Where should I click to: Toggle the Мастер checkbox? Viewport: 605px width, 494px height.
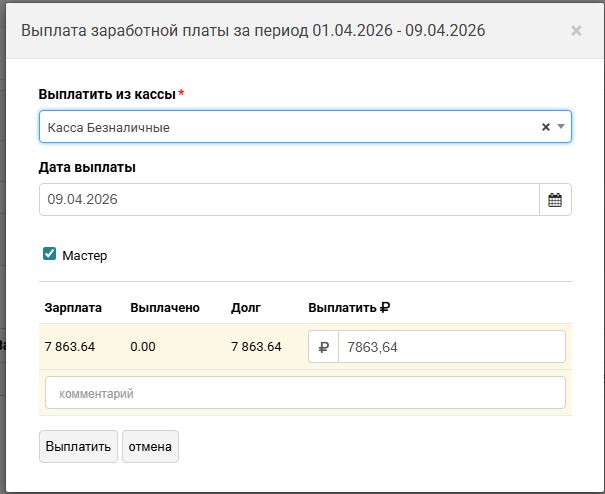[x=49, y=254]
